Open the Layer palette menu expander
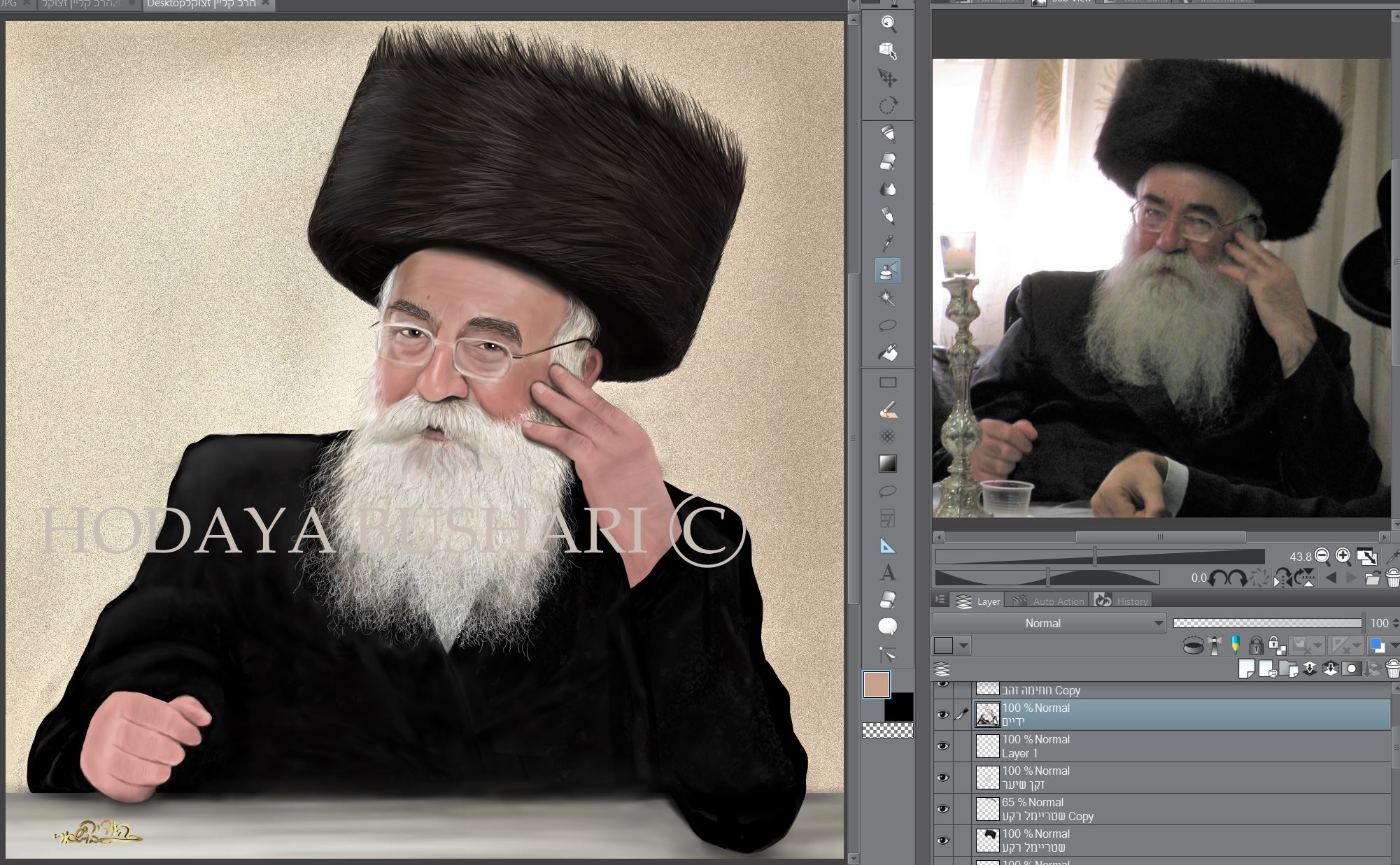Image resolution: width=1400 pixels, height=865 pixels. [940, 601]
